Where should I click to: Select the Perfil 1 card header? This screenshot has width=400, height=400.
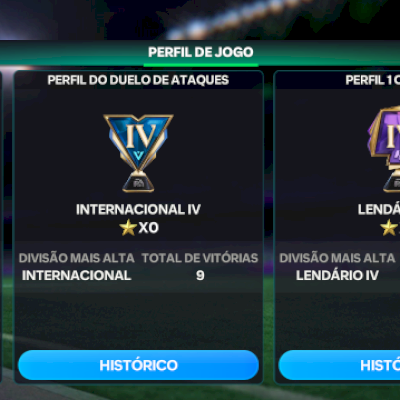(373, 80)
